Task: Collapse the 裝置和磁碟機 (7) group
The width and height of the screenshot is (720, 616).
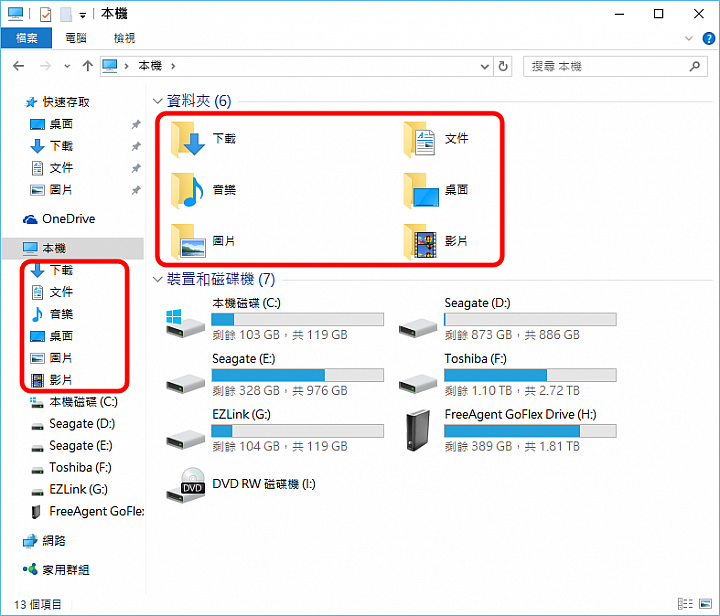Action: [158, 279]
